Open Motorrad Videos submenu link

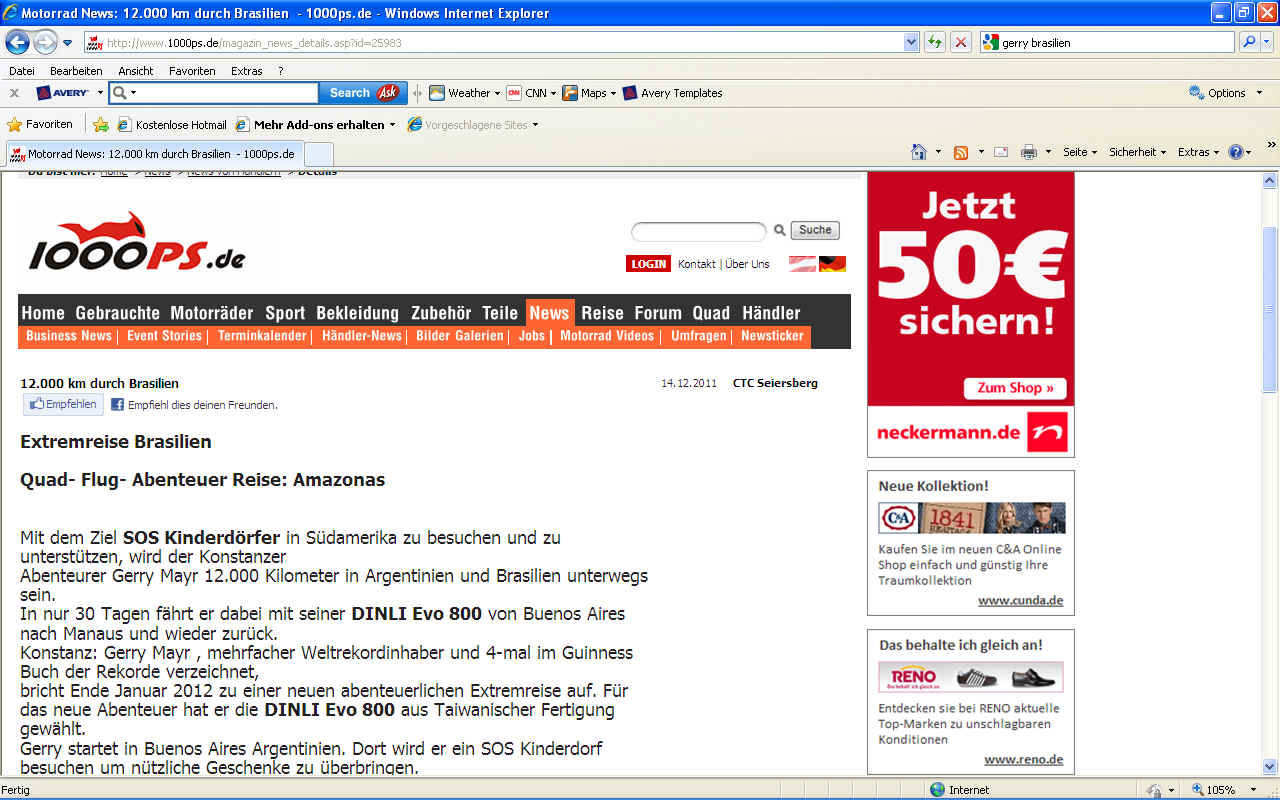607,336
